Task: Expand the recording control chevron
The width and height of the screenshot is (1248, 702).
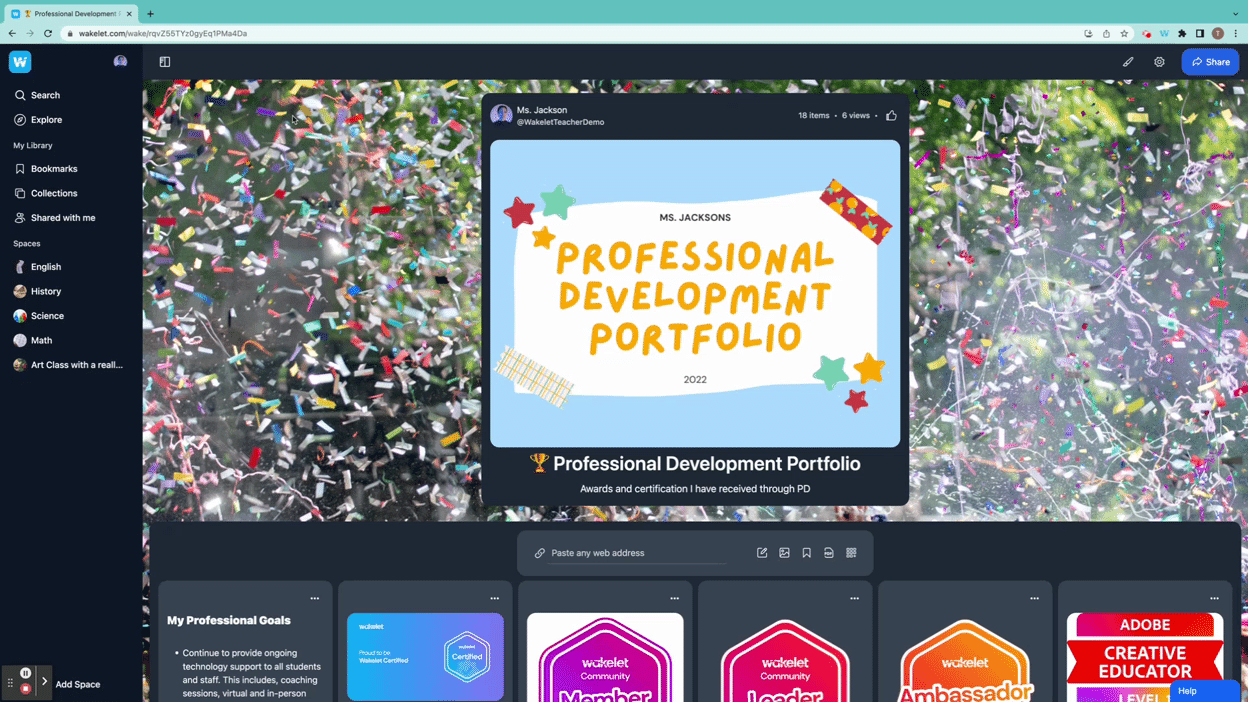Action: coord(44,681)
